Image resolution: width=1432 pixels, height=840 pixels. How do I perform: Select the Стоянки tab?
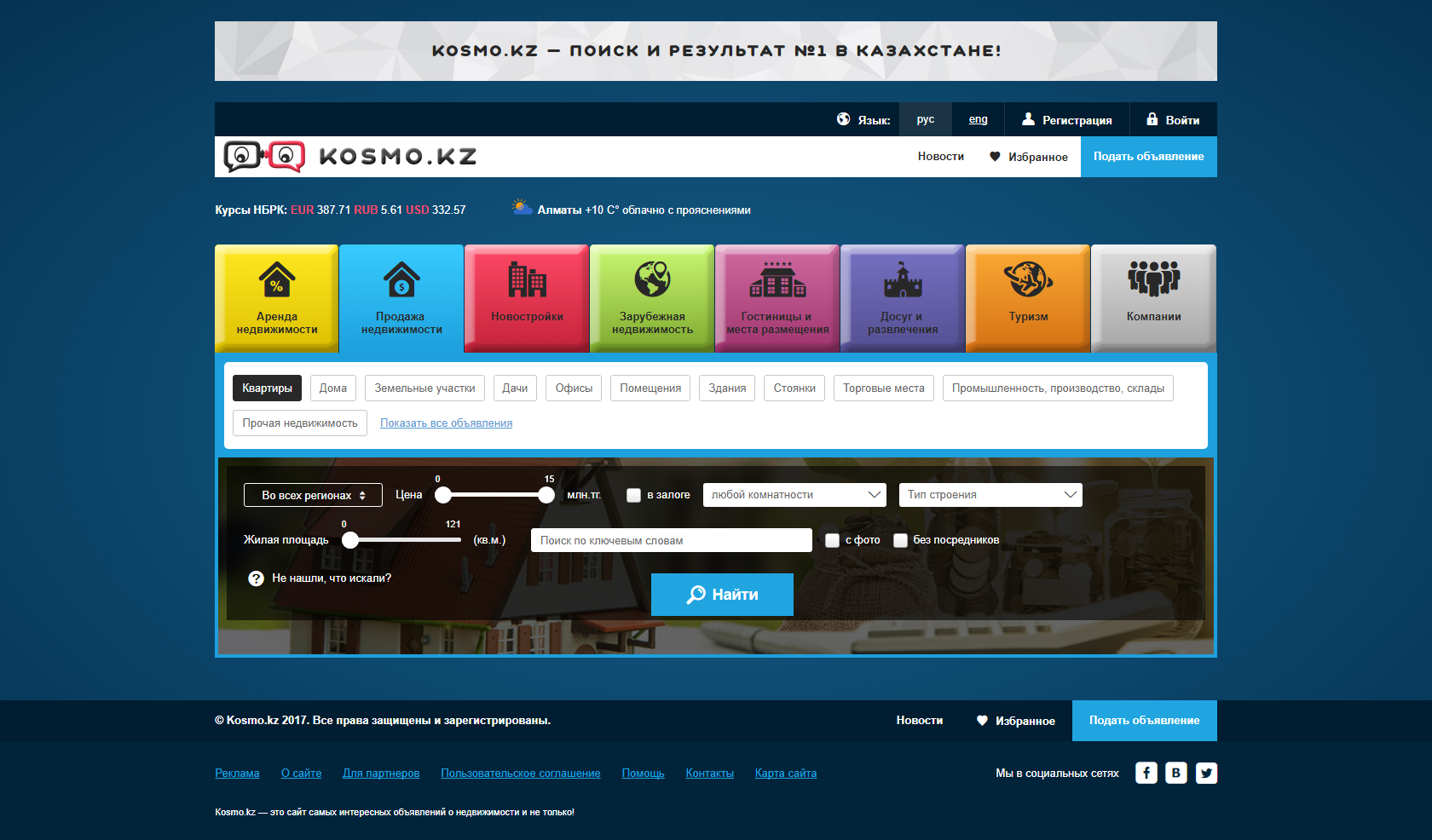(x=794, y=388)
